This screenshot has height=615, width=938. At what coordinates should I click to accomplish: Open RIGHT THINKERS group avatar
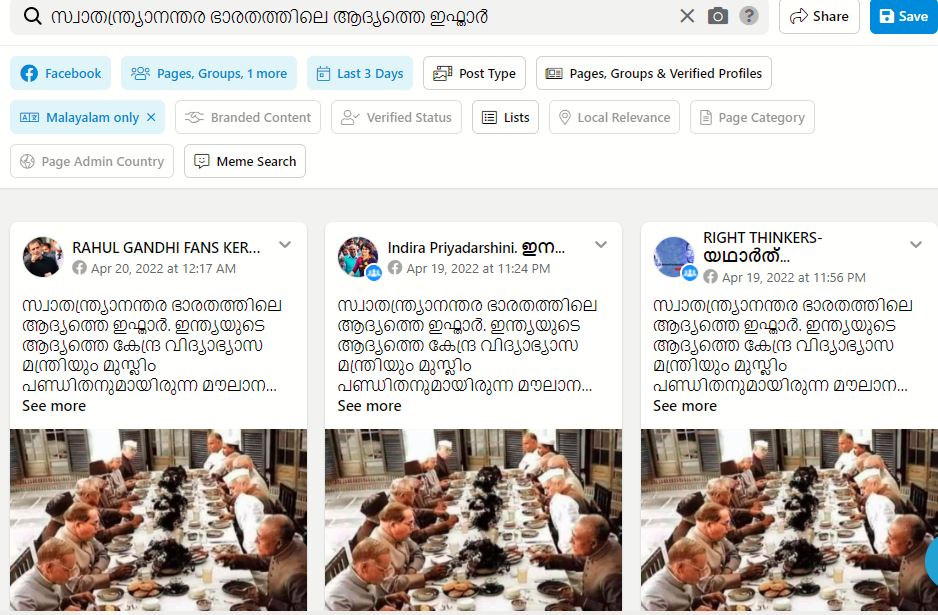[674, 257]
